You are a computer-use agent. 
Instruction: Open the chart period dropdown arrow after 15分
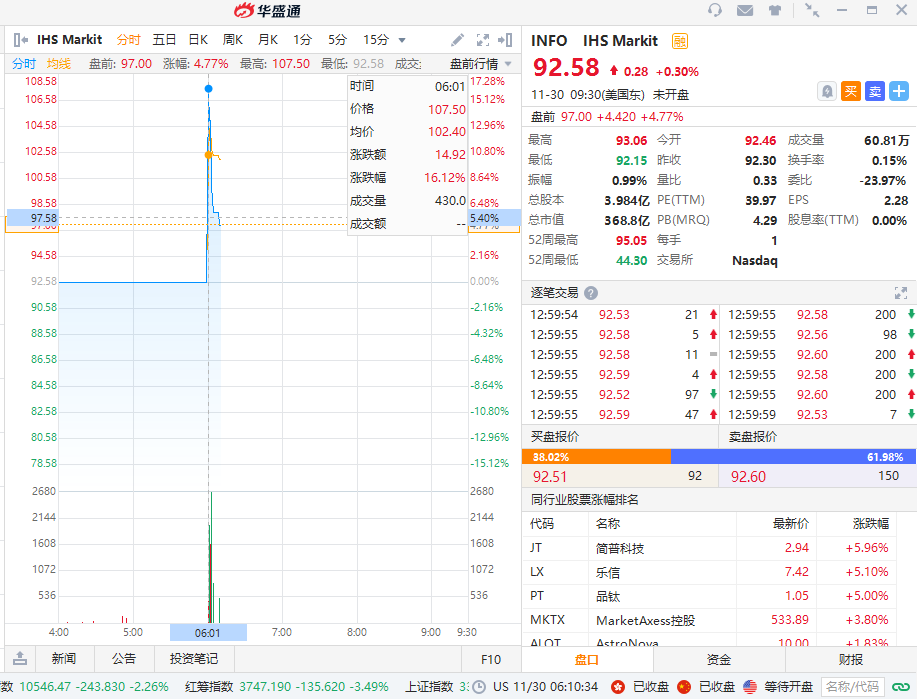(x=402, y=40)
